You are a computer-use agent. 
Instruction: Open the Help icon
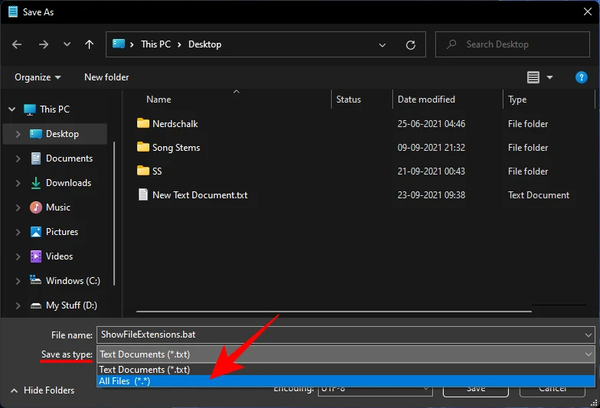tap(581, 77)
